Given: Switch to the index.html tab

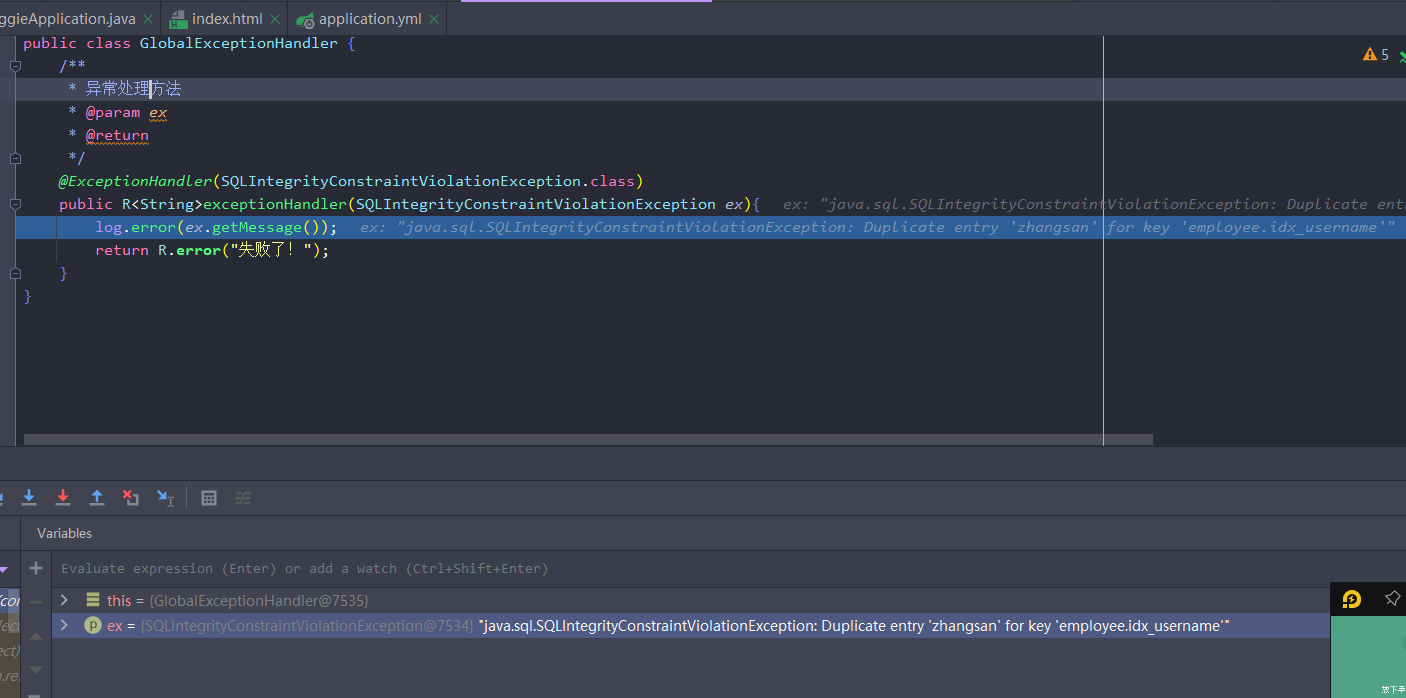Looking at the screenshot, I should [227, 19].
